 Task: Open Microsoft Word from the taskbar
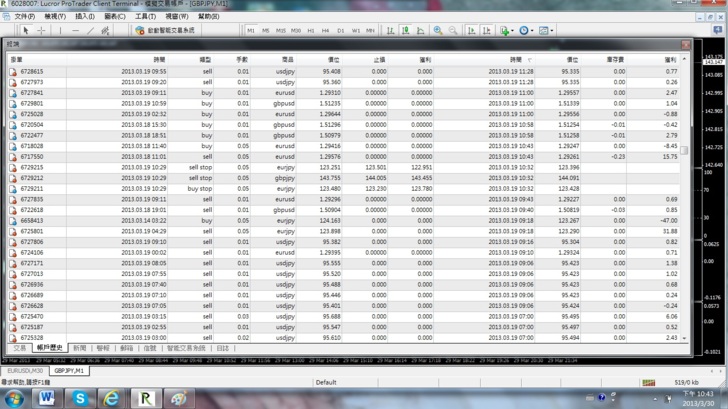click(47, 398)
